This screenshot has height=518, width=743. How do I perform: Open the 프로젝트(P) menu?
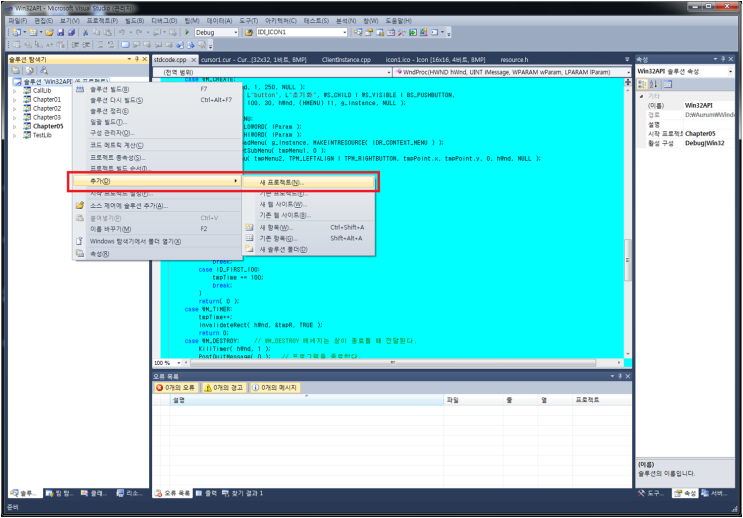pos(102,21)
